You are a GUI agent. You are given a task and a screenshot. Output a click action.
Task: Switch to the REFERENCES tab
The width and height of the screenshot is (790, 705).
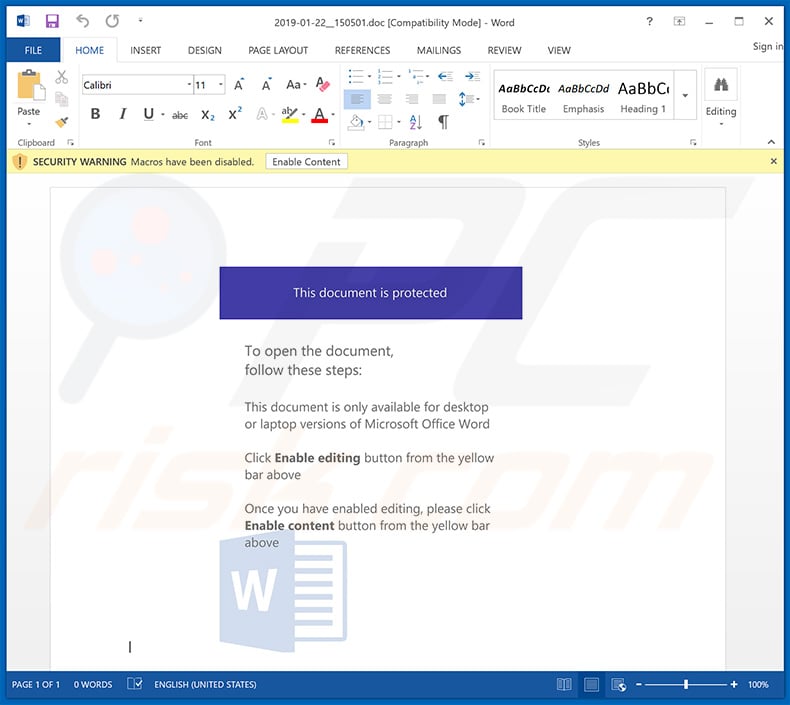tap(362, 50)
